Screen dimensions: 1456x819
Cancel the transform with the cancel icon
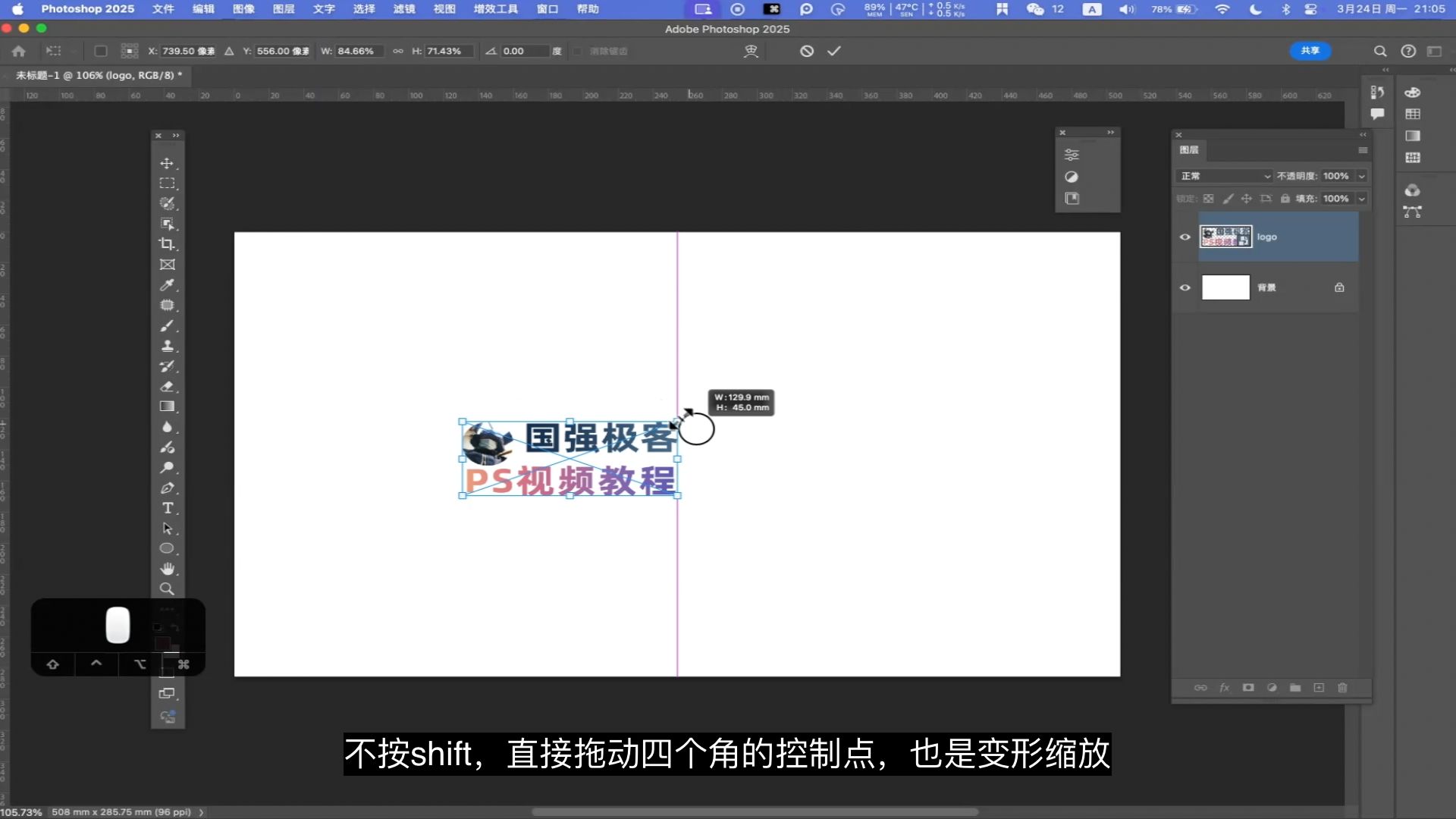click(x=807, y=51)
